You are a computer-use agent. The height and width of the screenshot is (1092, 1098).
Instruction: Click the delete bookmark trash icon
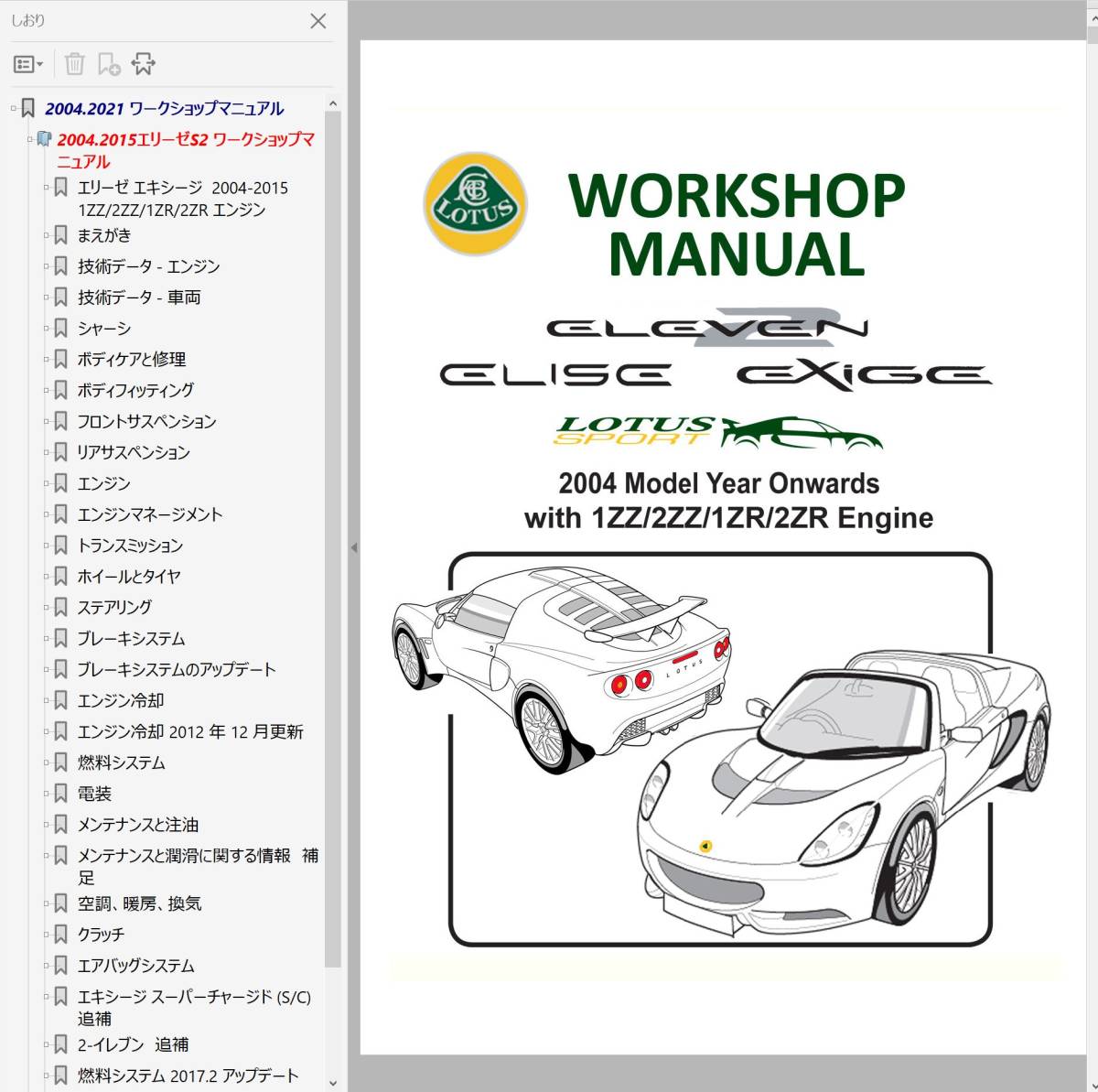75,64
